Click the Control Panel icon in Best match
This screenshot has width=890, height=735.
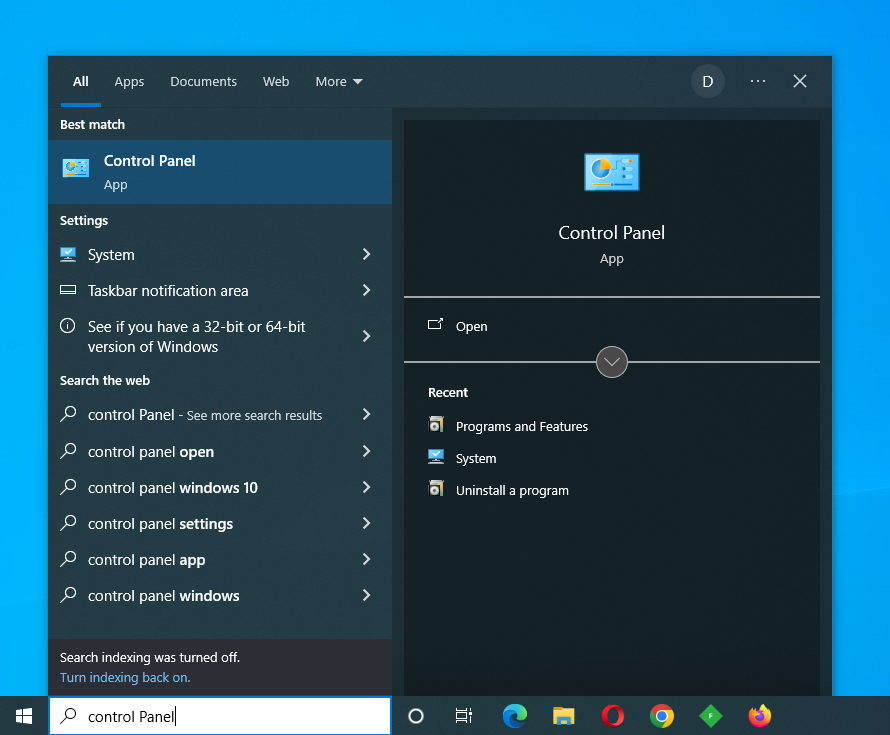point(75,169)
